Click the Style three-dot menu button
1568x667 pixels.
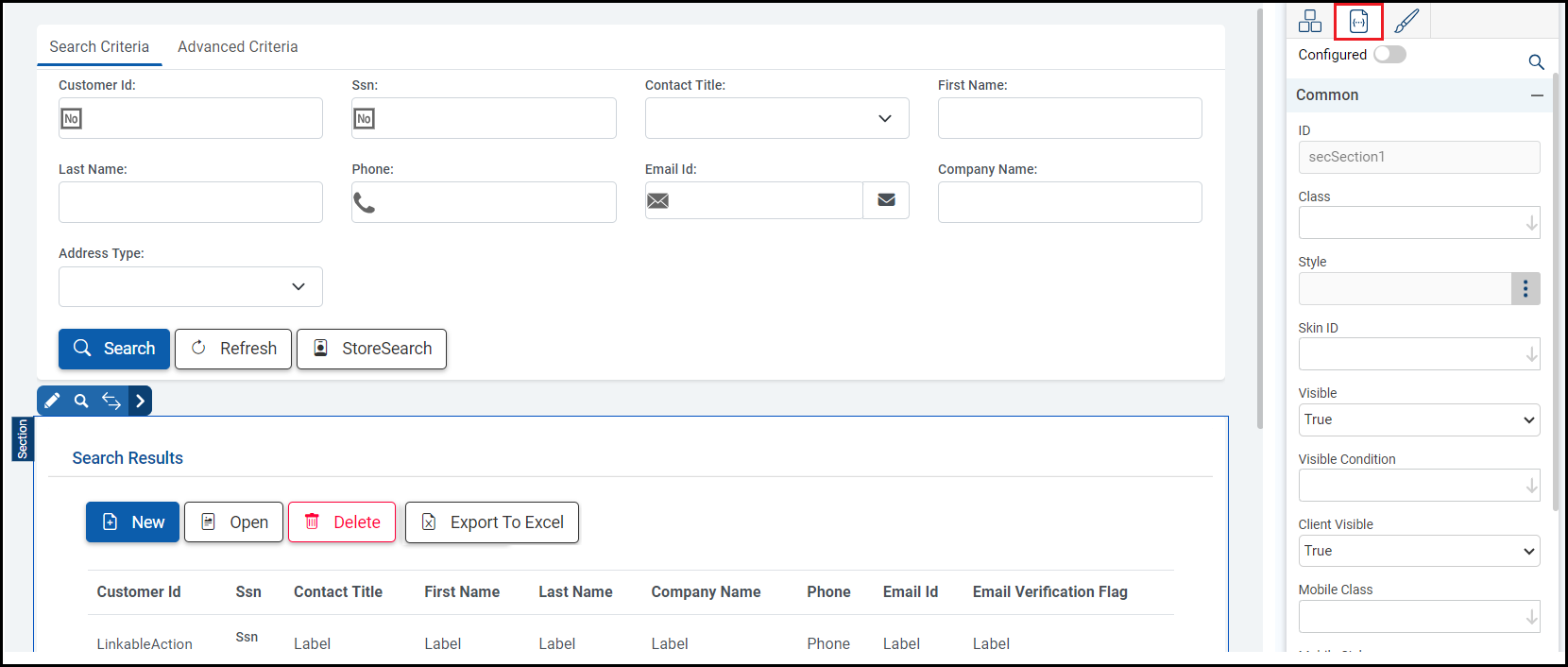(x=1525, y=289)
